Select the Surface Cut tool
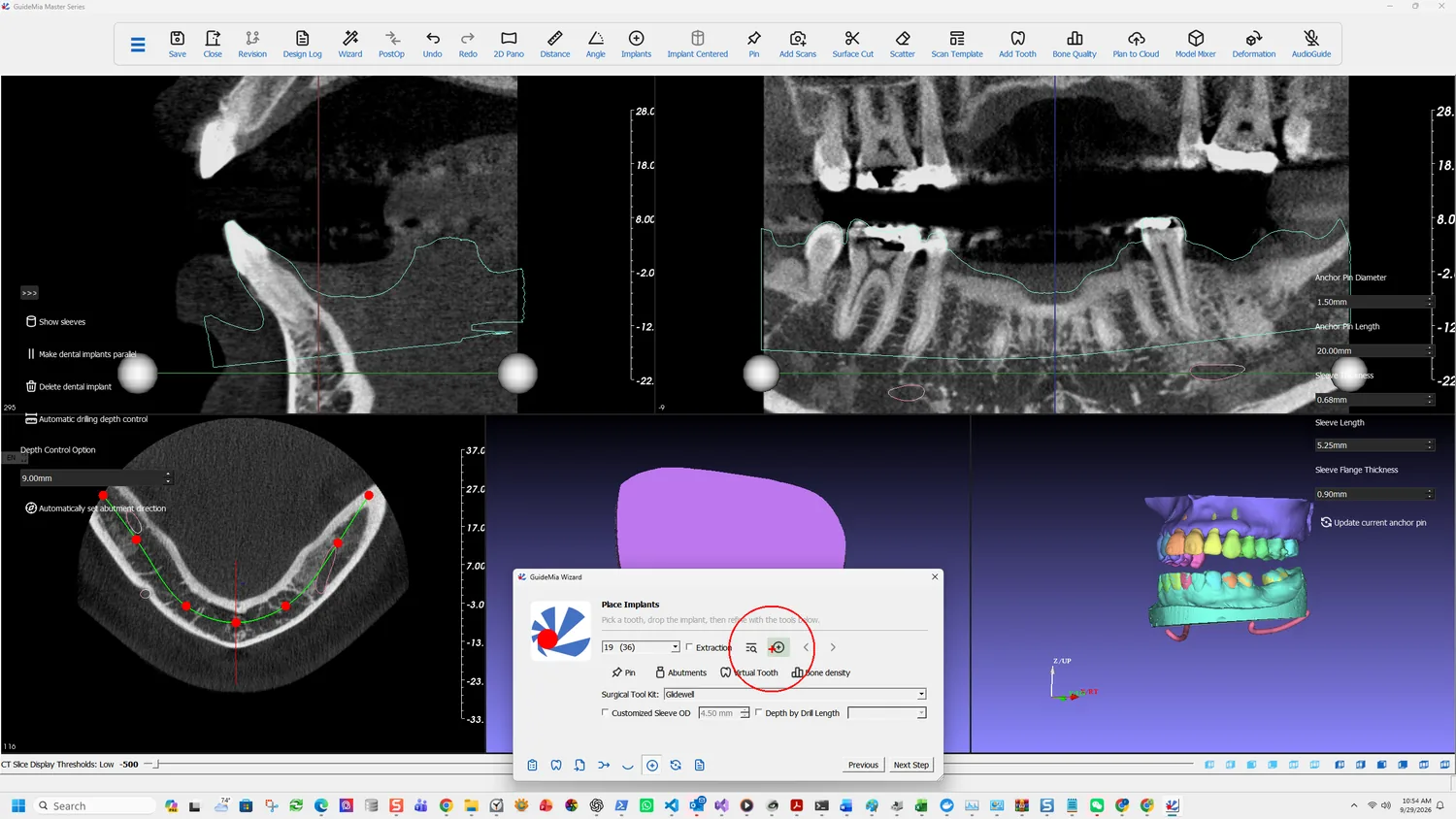This screenshot has height=819, width=1456. click(x=853, y=44)
